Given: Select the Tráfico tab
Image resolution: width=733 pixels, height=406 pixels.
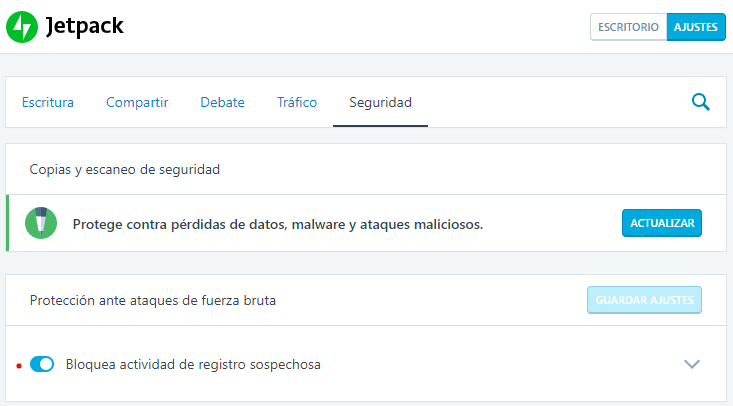Looking at the screenshot, I should point(297,102).
